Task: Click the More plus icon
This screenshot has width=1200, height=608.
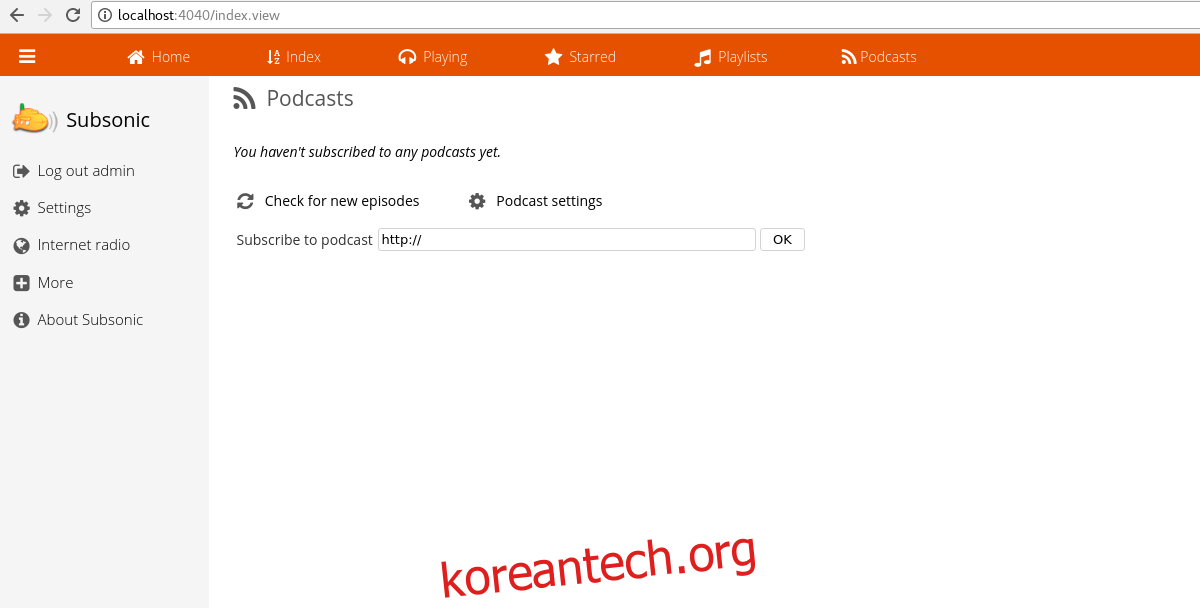Action: [x=21, y=283]
